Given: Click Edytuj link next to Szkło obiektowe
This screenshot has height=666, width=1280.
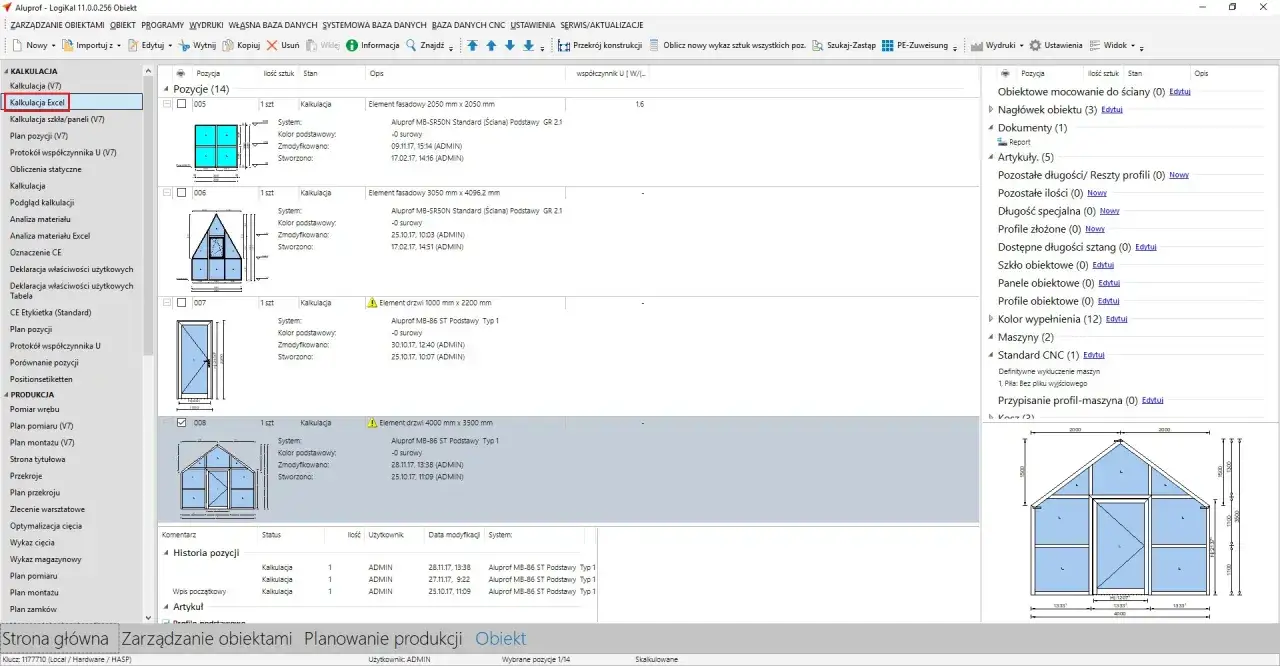Looking at the screenshot, I should tap(1103, 265).
